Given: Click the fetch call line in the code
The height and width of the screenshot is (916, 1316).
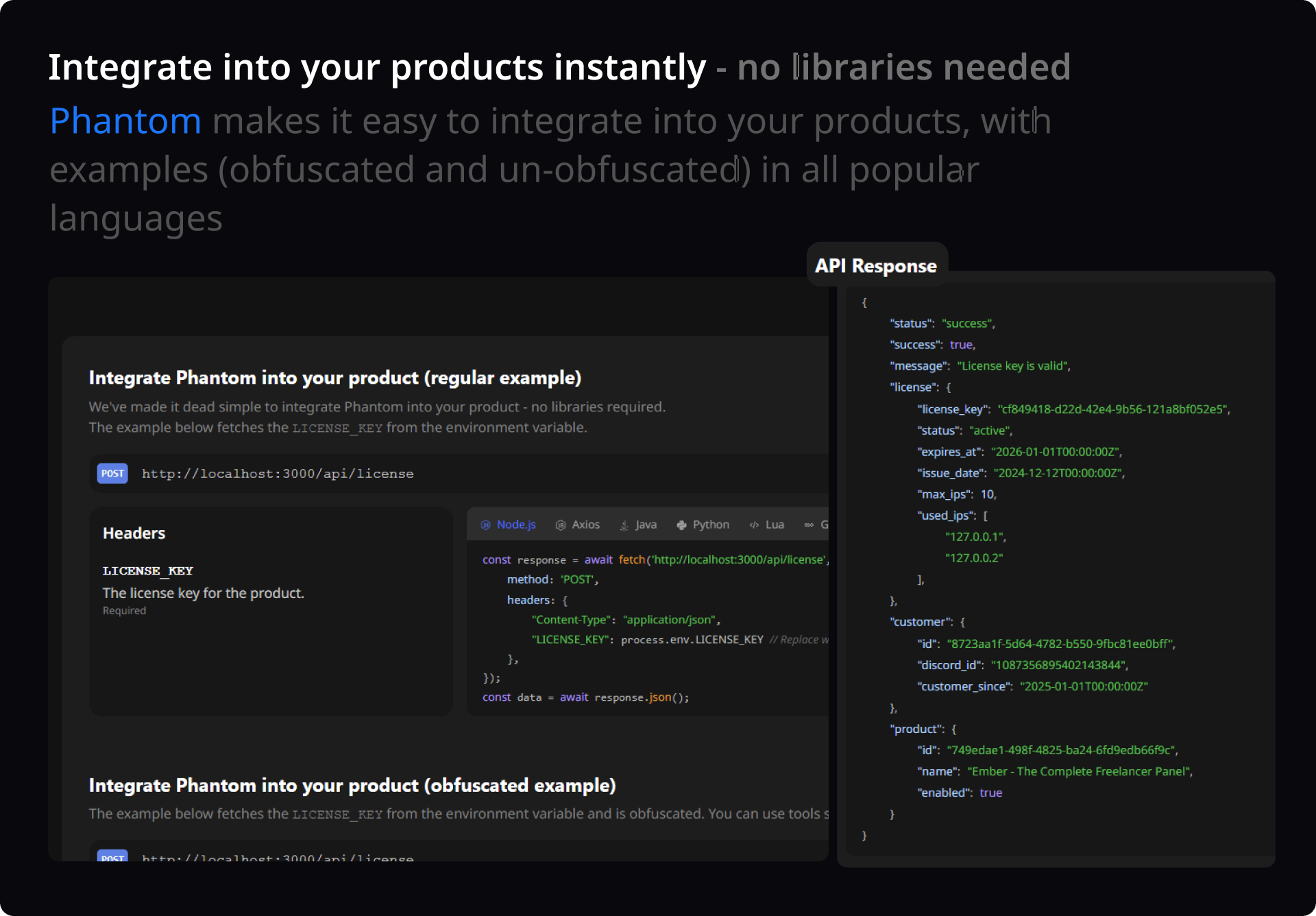Looking at the screenshot, I should tap(655, 559).
